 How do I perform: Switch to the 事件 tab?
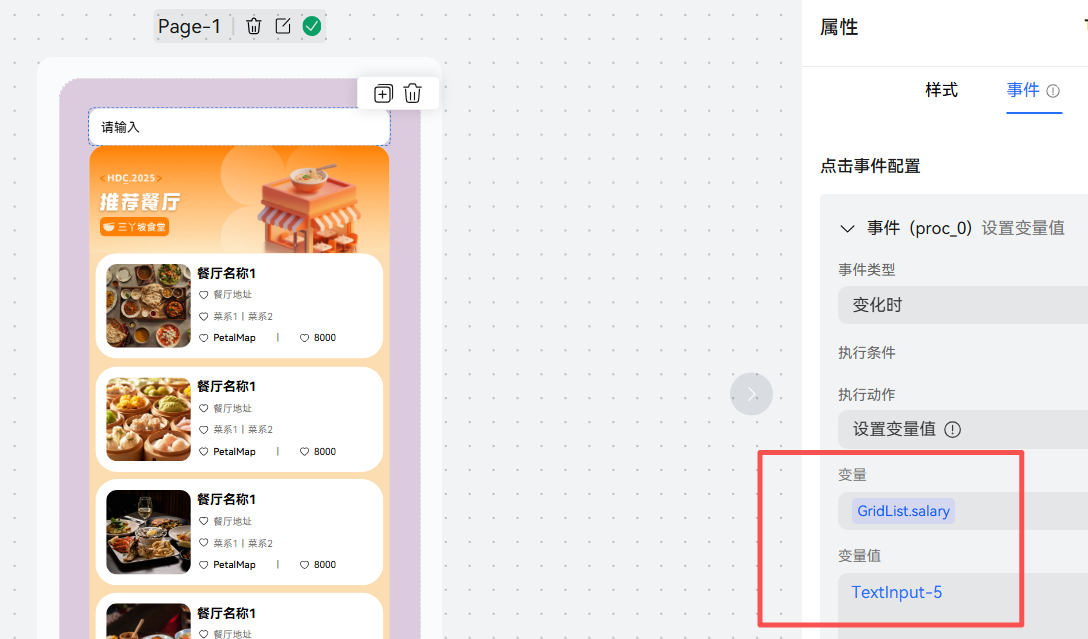(1023, 90)
